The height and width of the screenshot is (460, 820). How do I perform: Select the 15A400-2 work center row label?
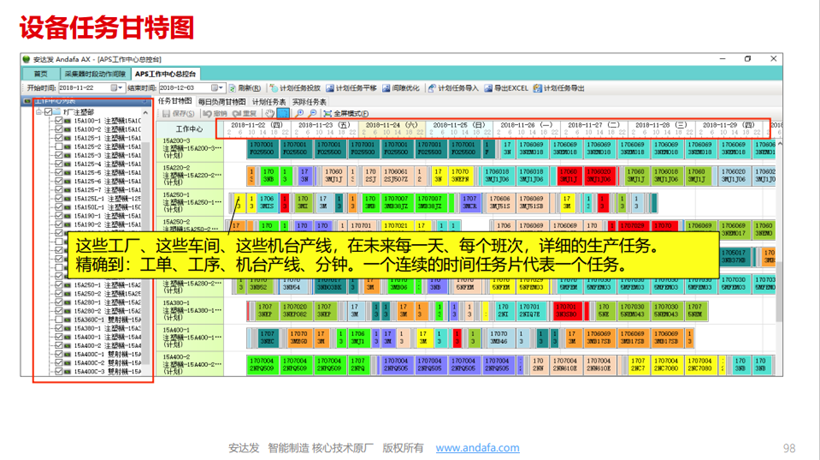190,365
